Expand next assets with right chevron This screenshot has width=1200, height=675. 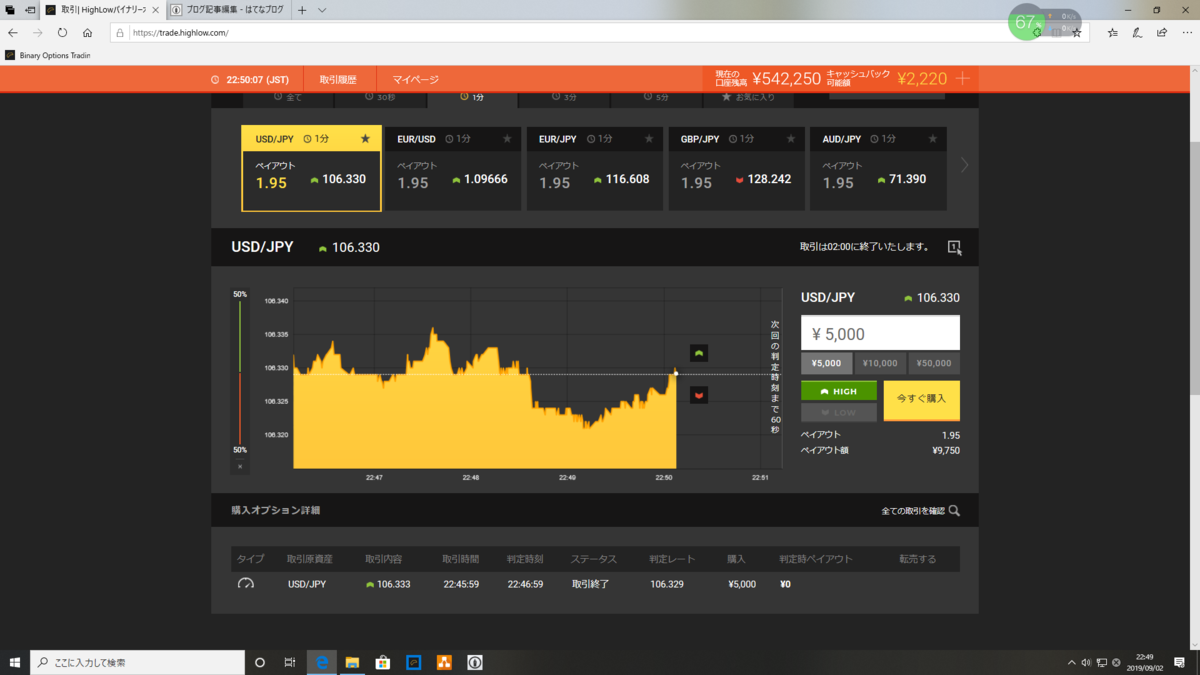click(964, 165)
